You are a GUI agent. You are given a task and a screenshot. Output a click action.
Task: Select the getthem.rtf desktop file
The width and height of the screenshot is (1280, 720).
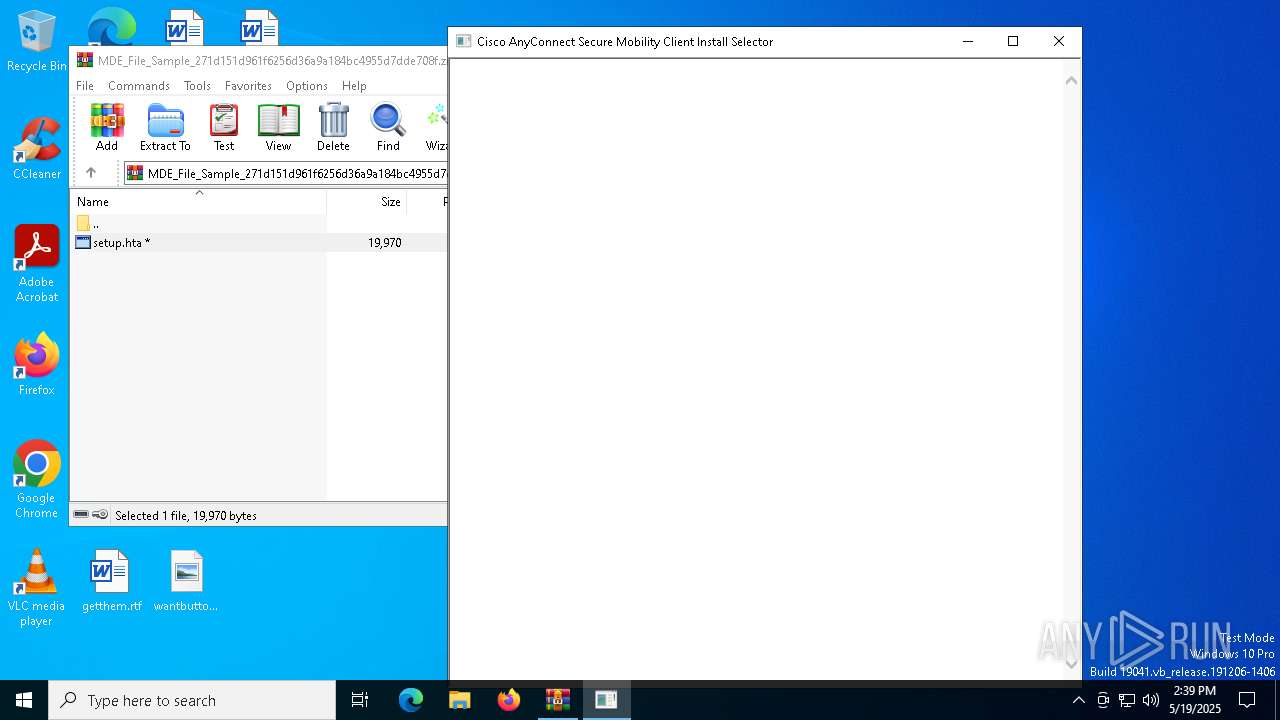point(111,581)
